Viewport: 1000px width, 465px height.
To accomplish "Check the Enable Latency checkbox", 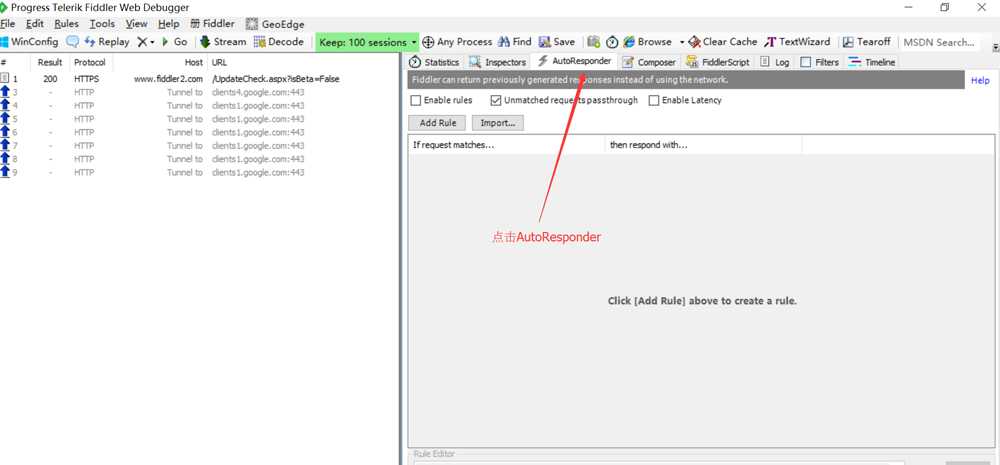I will click(x=654, y=100).
